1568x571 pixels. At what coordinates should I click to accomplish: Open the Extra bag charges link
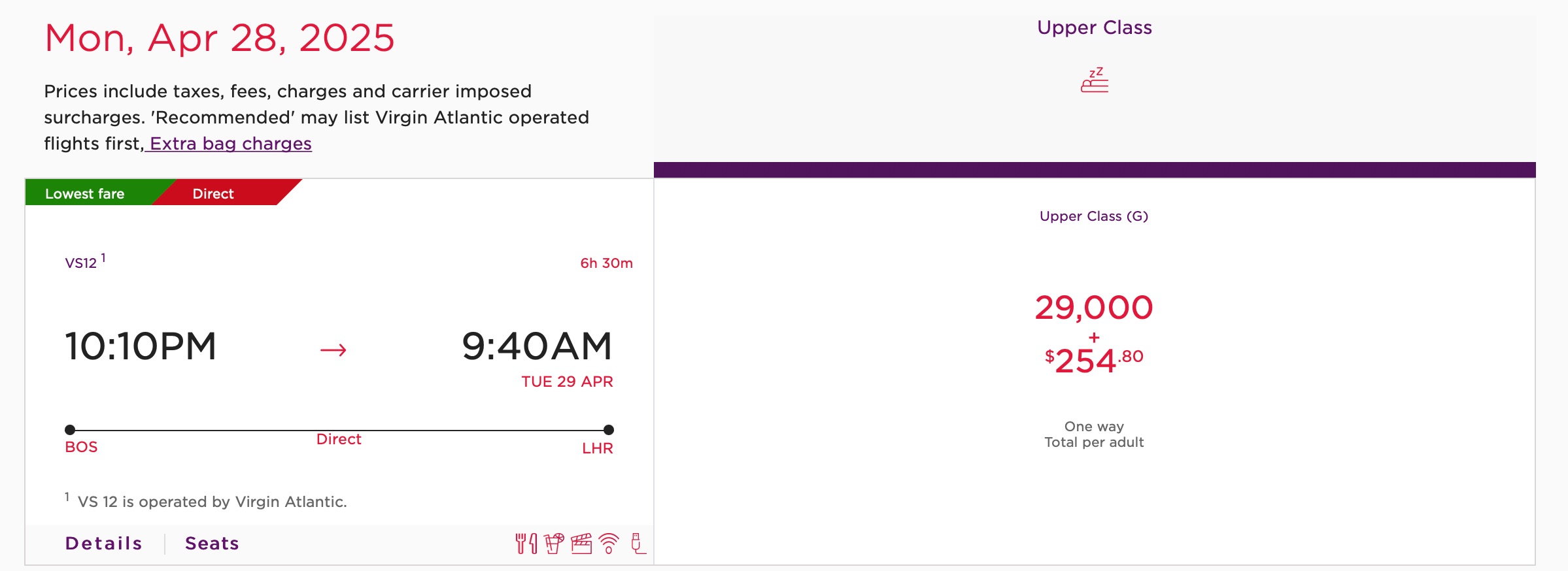point(230,143)
